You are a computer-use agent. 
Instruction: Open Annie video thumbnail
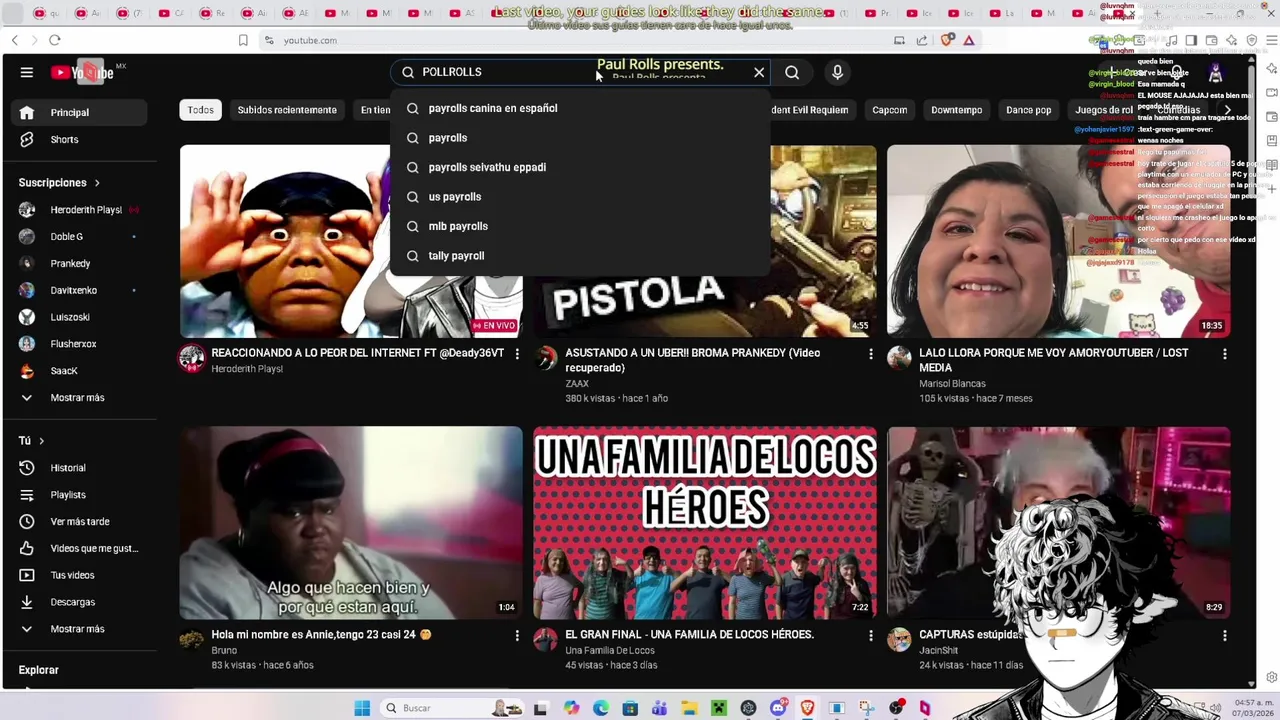(351, 523)
